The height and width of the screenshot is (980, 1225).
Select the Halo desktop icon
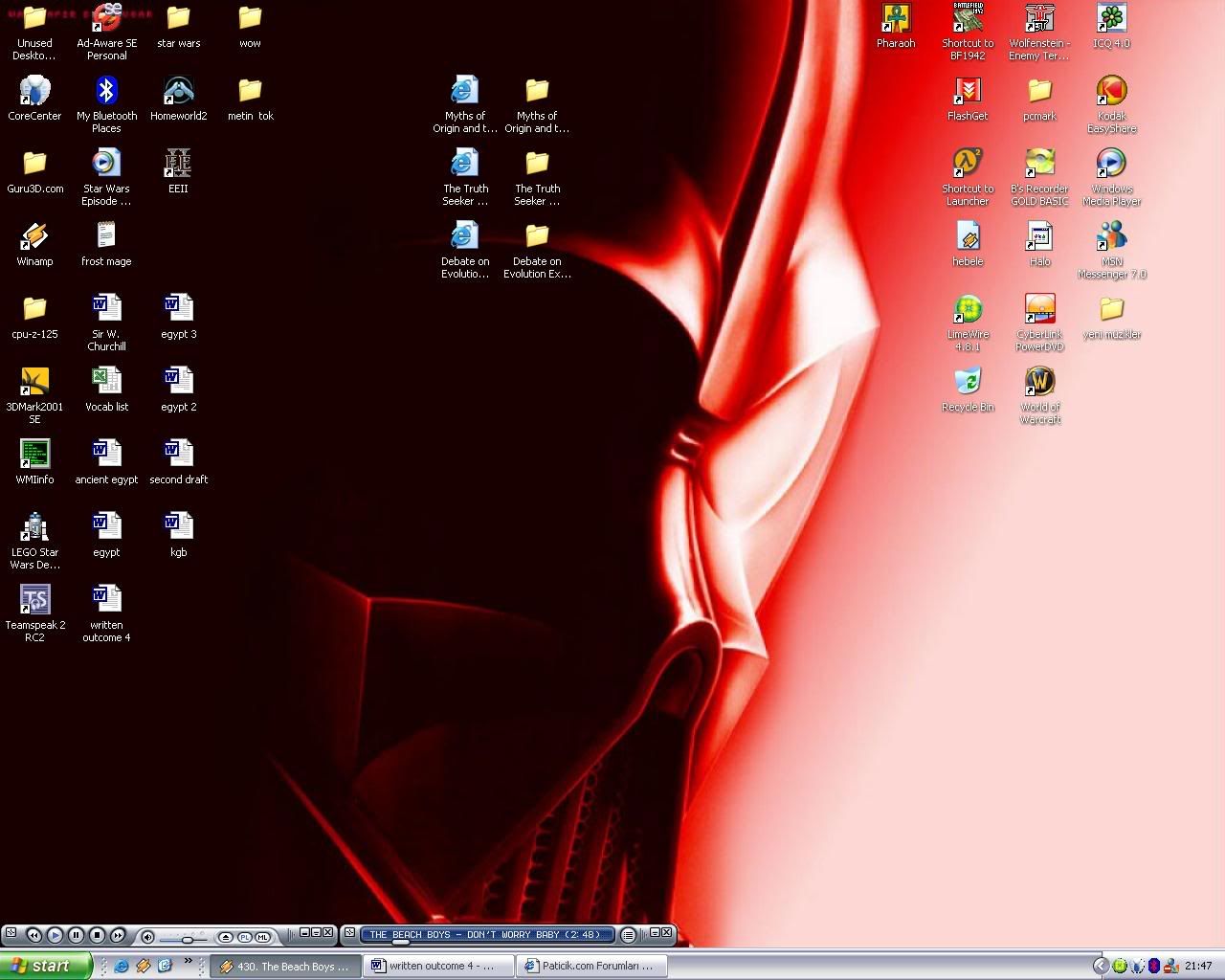pos(1039,244)
